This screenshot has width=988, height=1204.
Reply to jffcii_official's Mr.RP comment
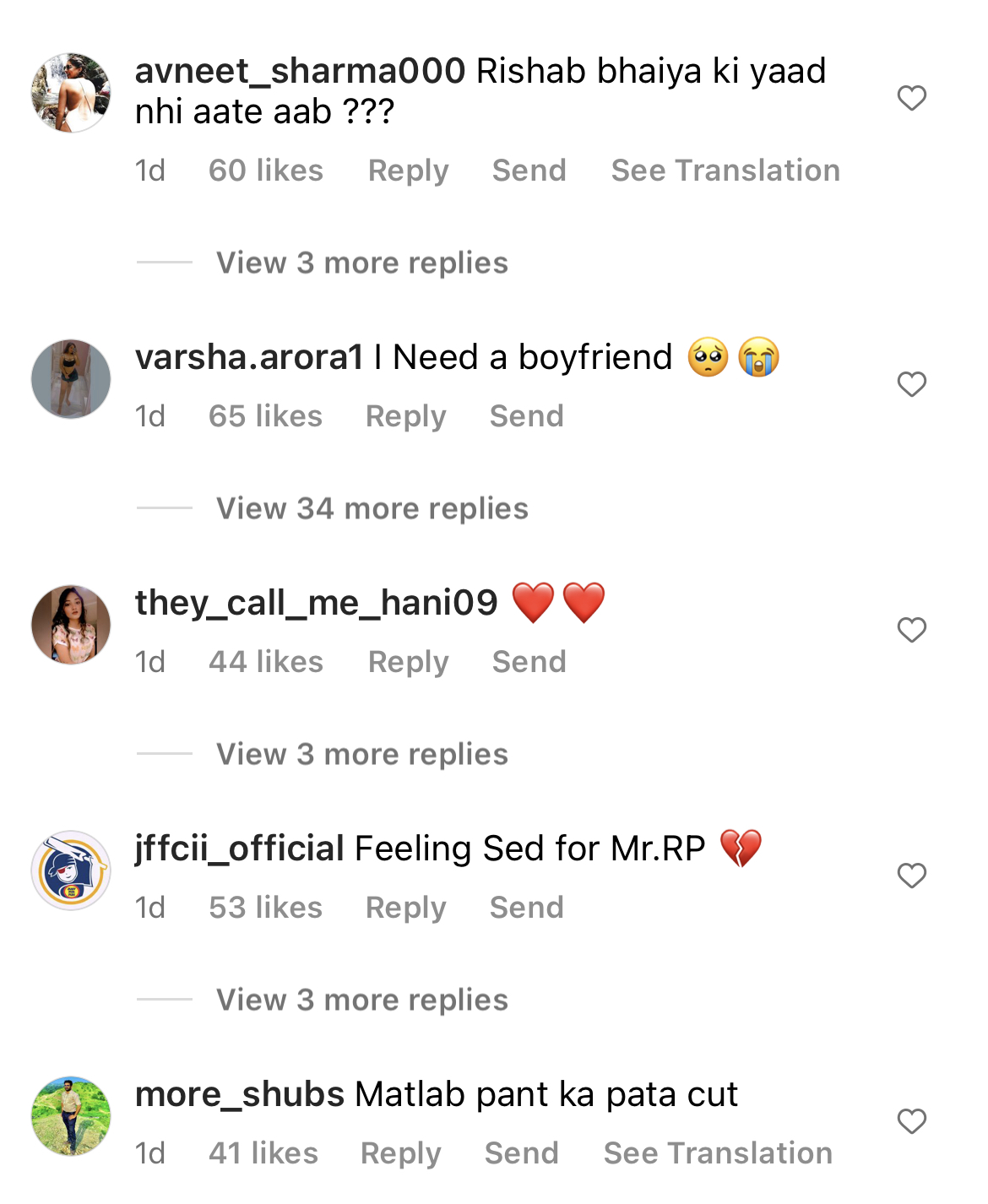click(x=405, y=907)
